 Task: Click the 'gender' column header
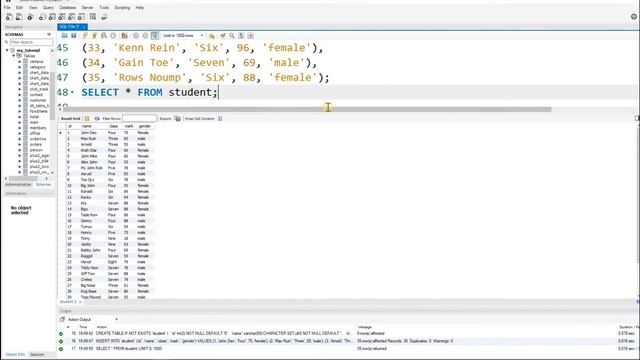[x=145, y=126]
